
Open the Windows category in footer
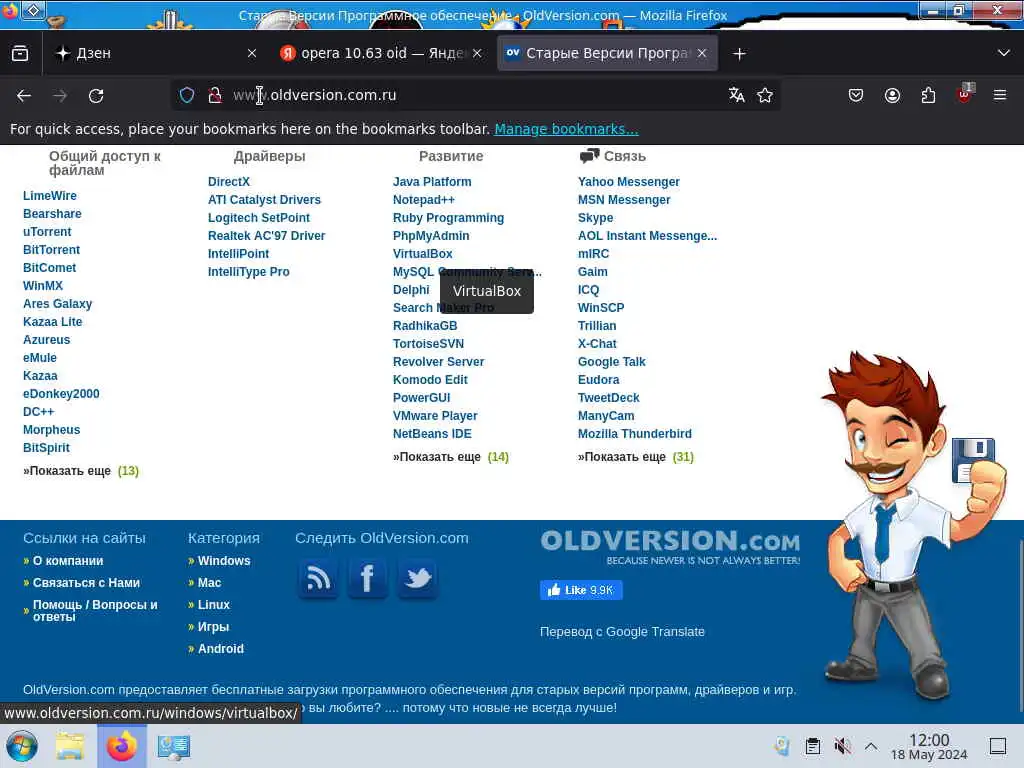(224, 561)
